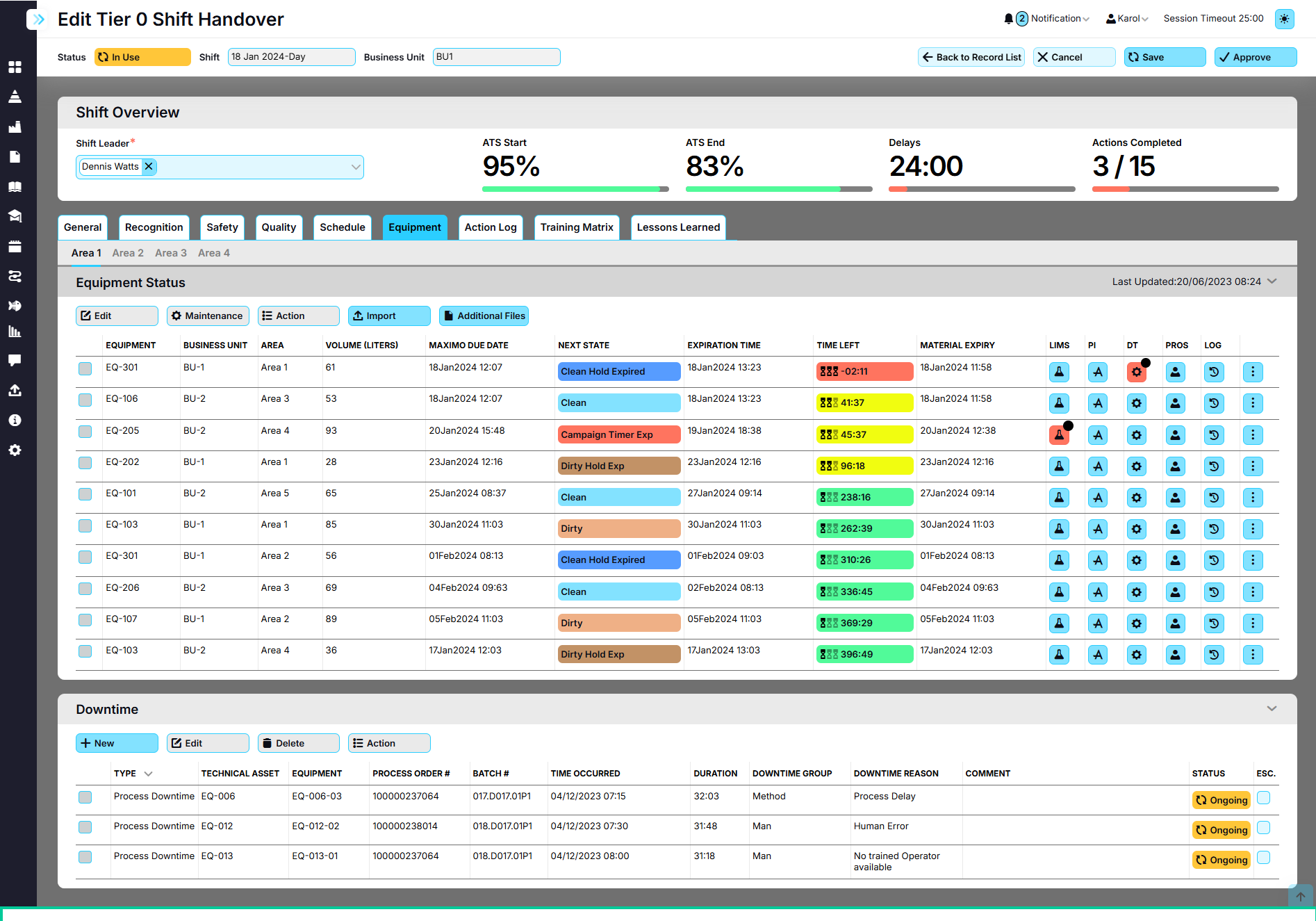The width and height of the screenshot is (1316, 921).
Task: Open three-dot menu for EQ-206 row
Action: point(1253,592)
